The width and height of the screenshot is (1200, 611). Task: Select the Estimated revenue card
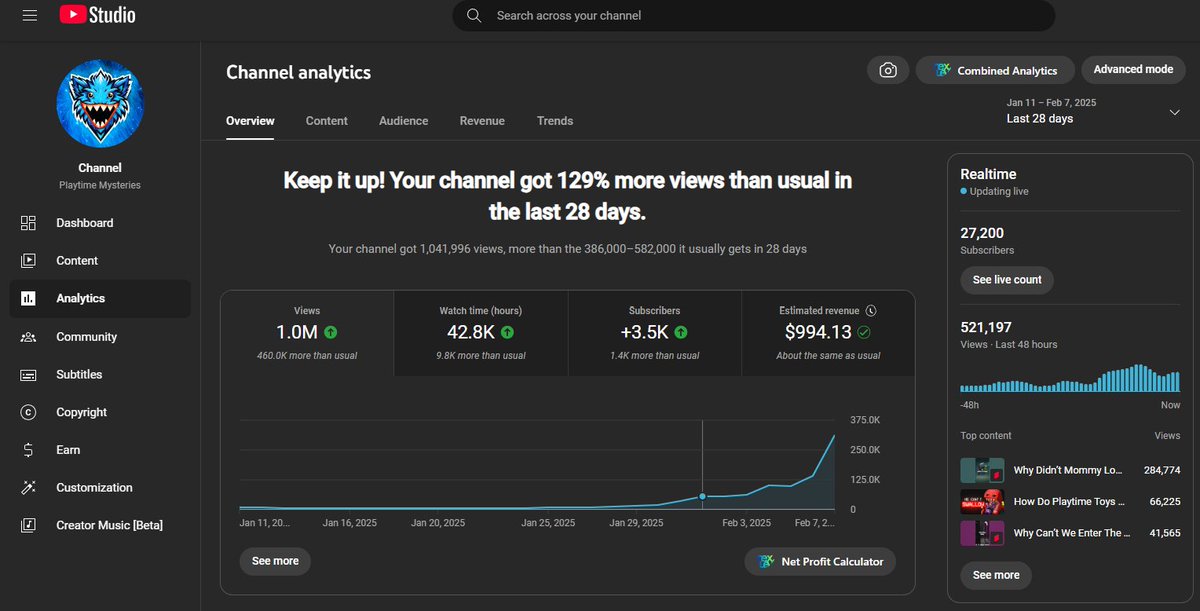[828, 333]
